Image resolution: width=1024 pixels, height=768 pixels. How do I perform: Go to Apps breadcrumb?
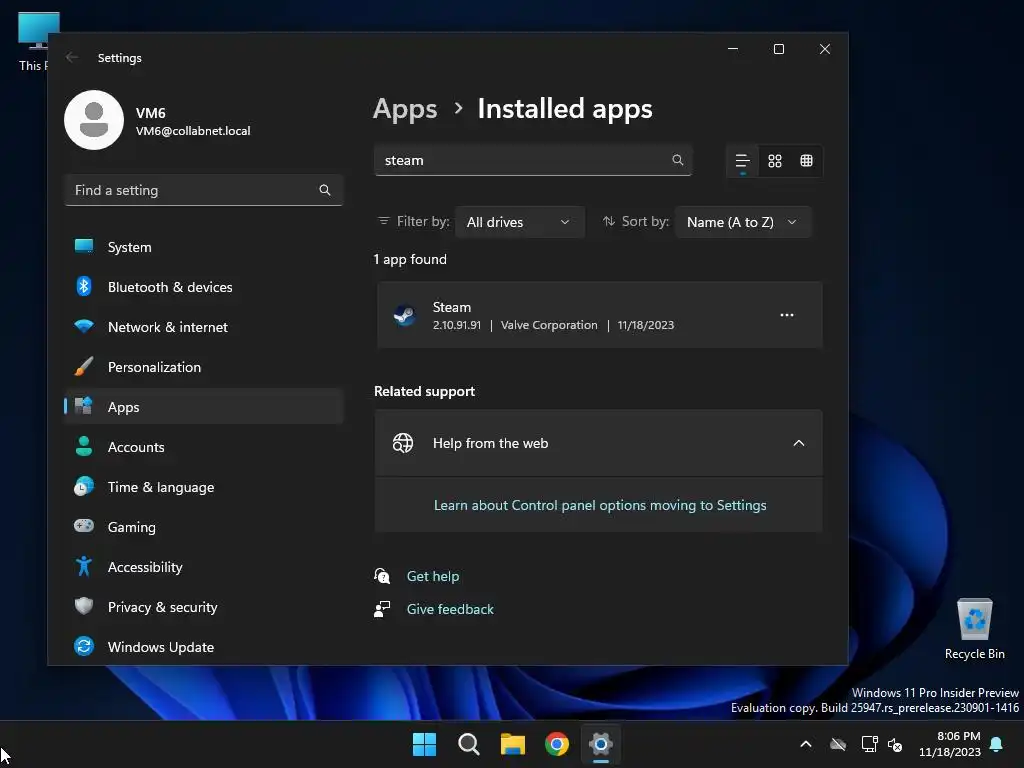405,109
